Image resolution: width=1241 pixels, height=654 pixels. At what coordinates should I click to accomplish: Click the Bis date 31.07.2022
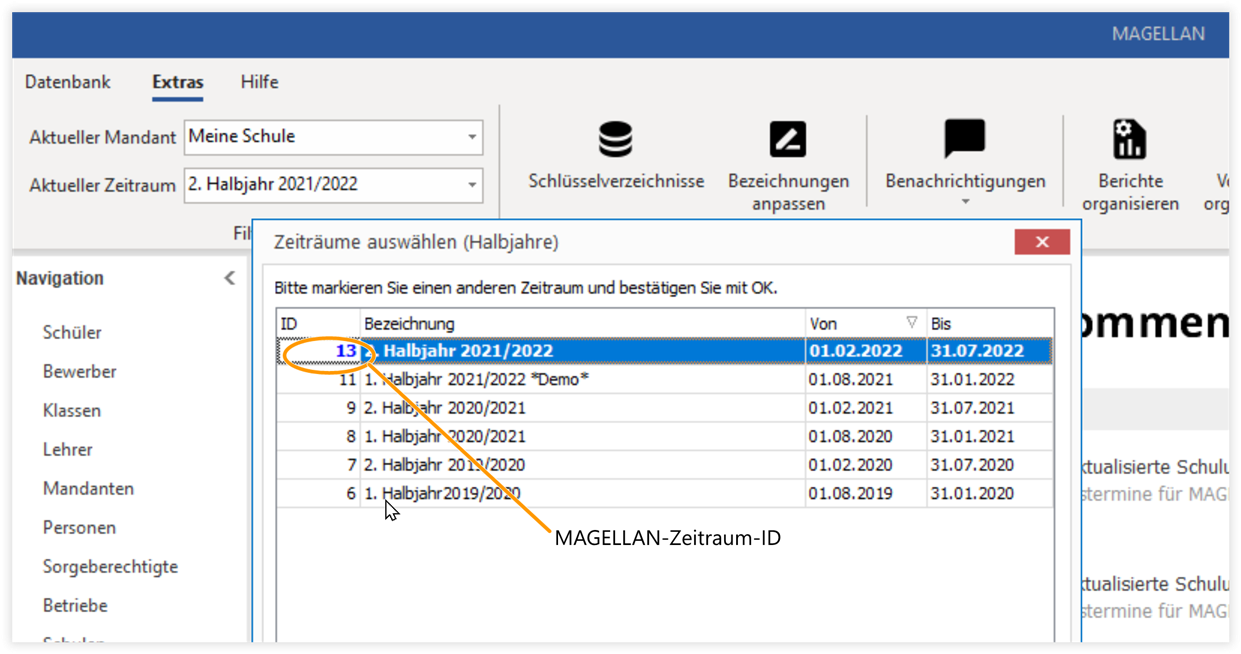(x=978, y=351)
